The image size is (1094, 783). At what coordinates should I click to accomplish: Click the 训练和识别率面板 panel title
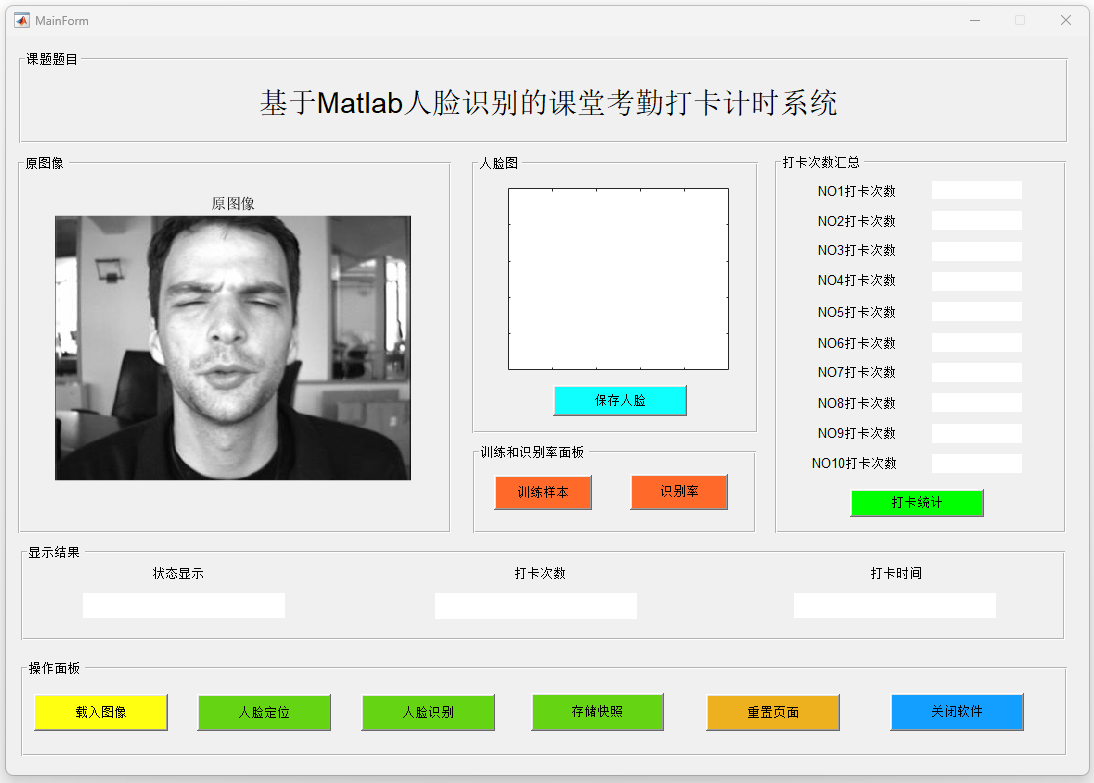532,452
